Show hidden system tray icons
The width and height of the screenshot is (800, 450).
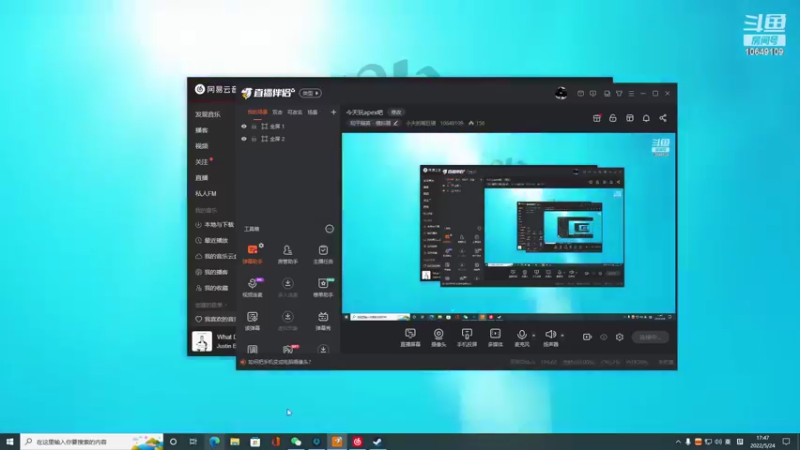pyautogui.click(x=678, y=442)
